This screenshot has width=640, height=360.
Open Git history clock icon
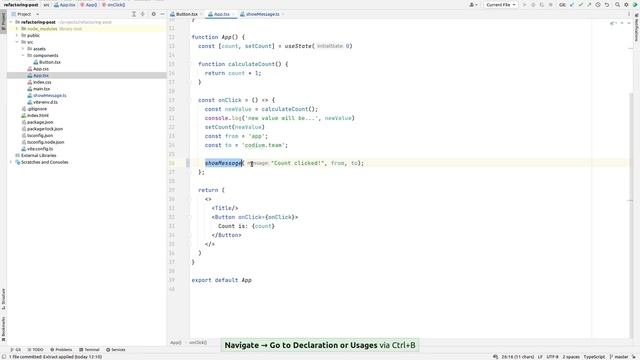point(598,5)
